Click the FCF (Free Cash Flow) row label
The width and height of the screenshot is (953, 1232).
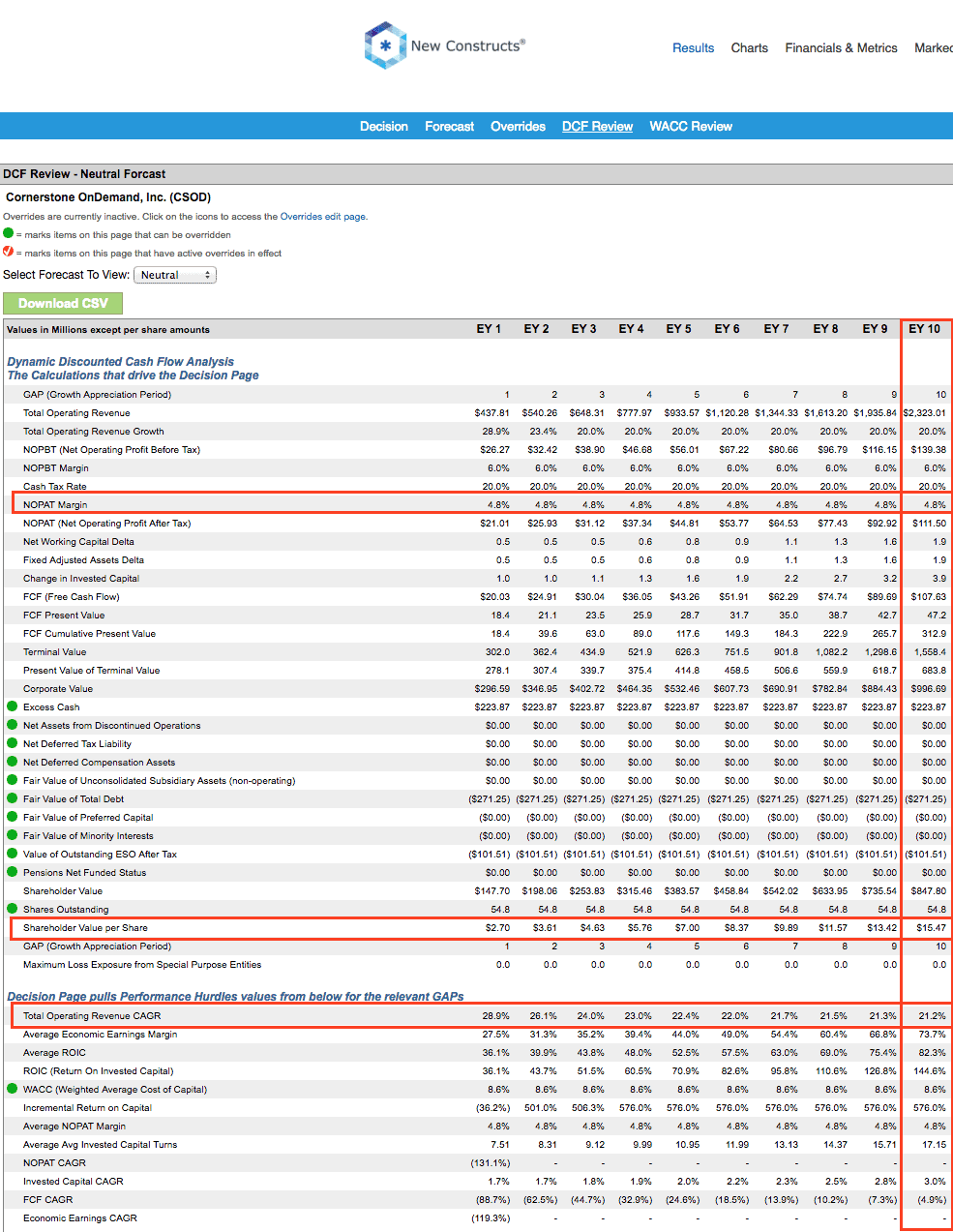71,596
